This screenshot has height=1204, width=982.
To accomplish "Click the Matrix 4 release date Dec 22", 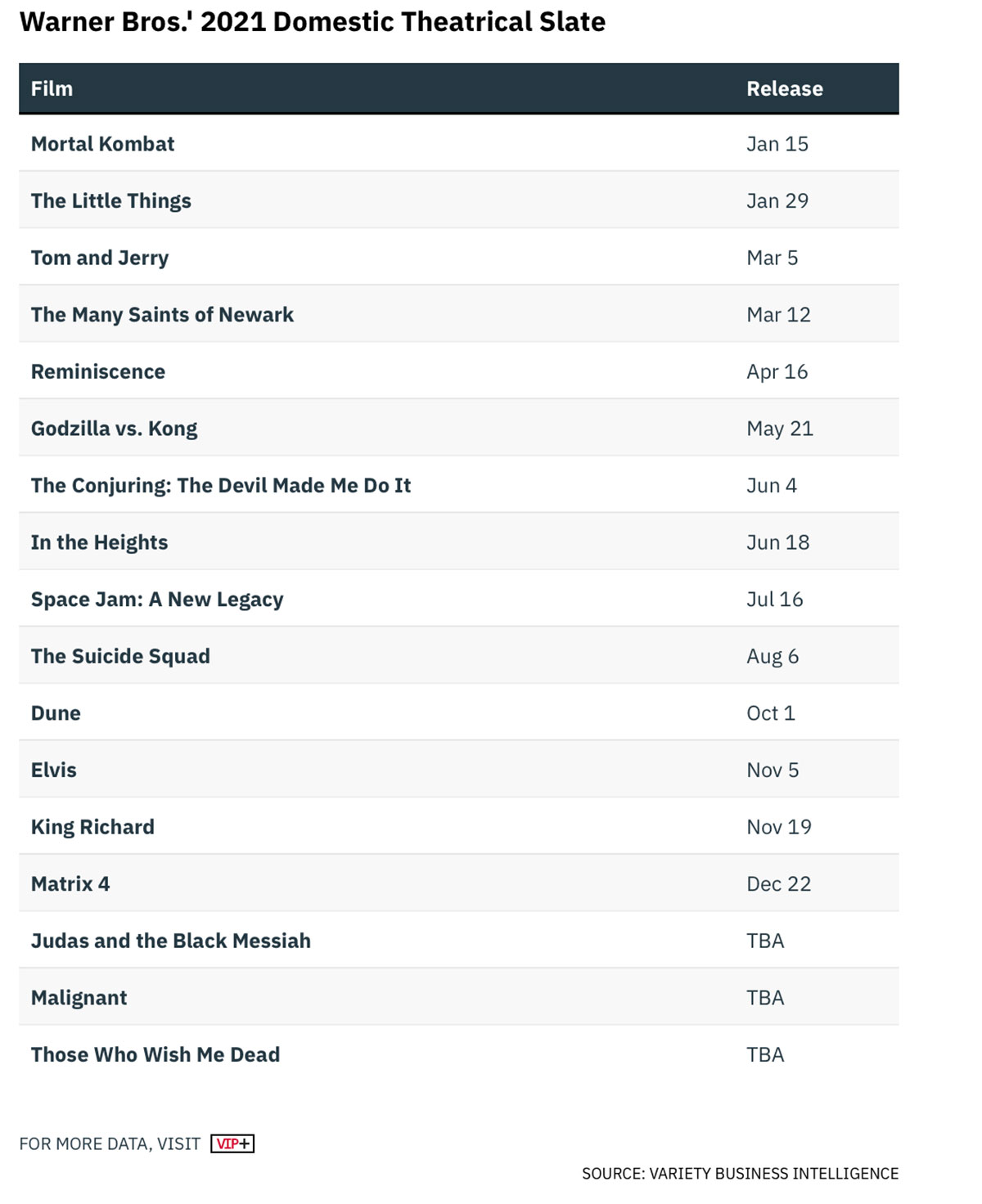I will click(779, 884).
